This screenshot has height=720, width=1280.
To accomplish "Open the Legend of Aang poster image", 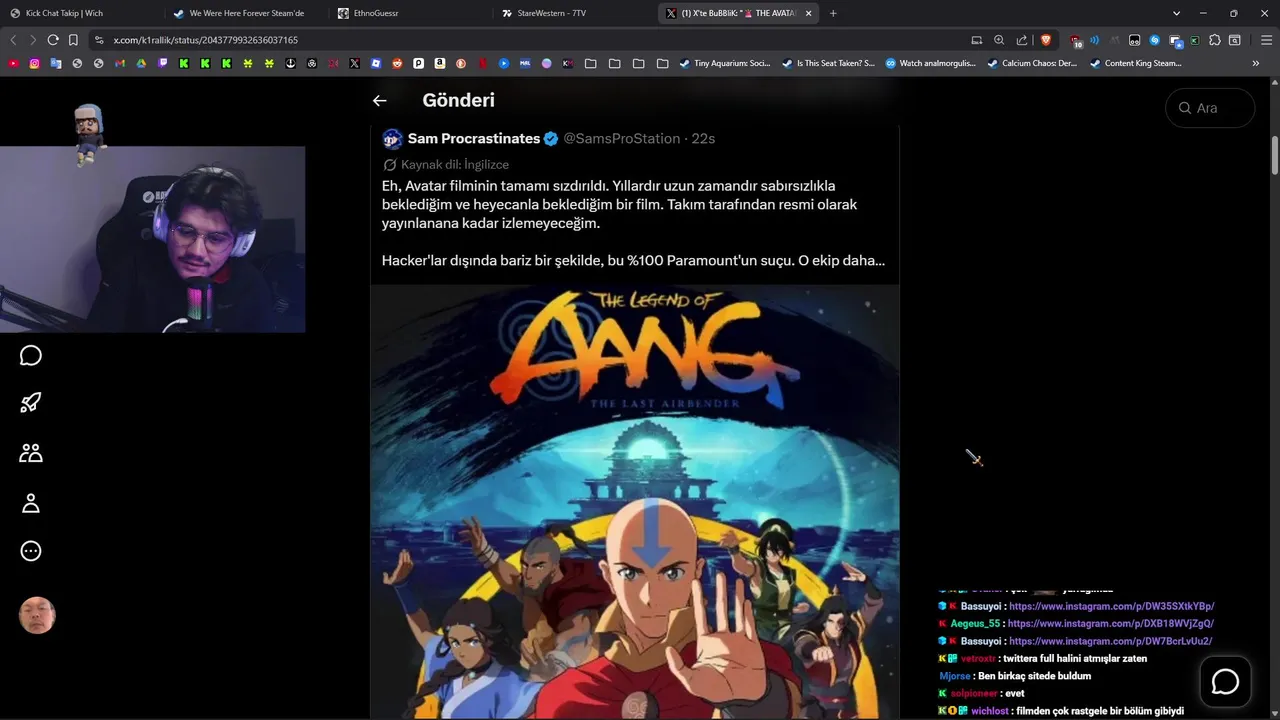I will pyautogui.click(x=635, y=502).
